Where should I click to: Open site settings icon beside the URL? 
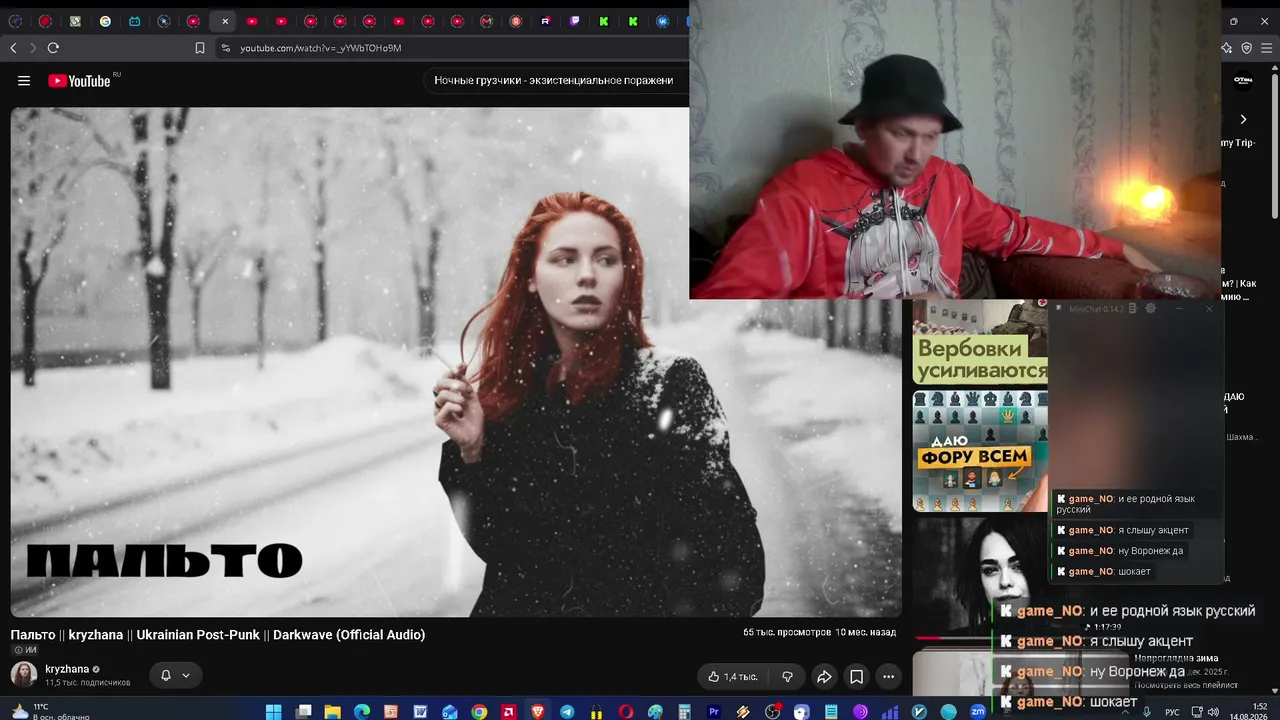click(225, 48)
